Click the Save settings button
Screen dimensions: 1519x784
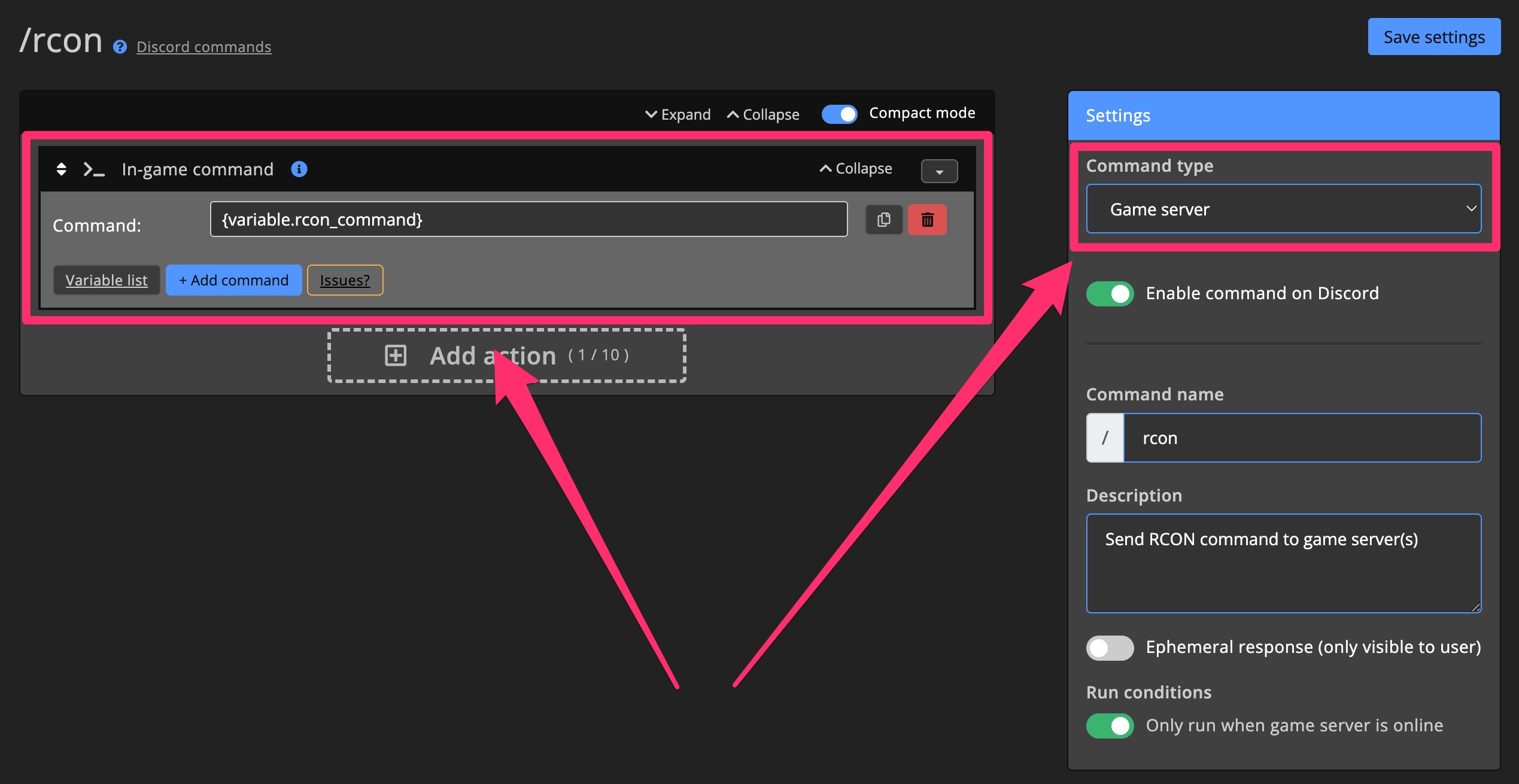[x=1433, y=37]
